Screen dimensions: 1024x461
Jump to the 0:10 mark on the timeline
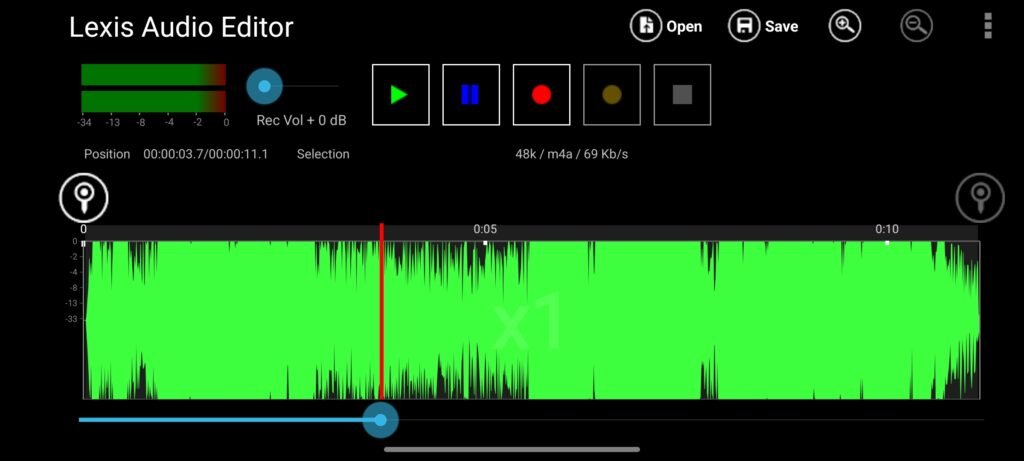point(887,230)
